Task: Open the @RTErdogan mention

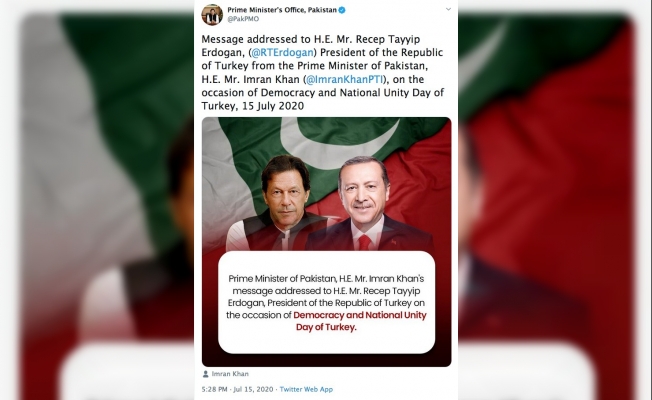Action: (x=282, y=52)
